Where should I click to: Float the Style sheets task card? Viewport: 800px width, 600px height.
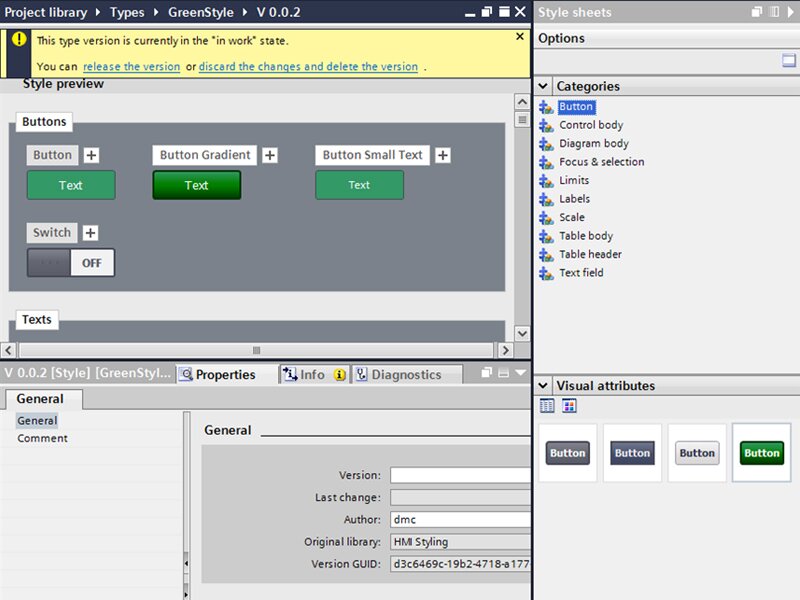(757, 12)
